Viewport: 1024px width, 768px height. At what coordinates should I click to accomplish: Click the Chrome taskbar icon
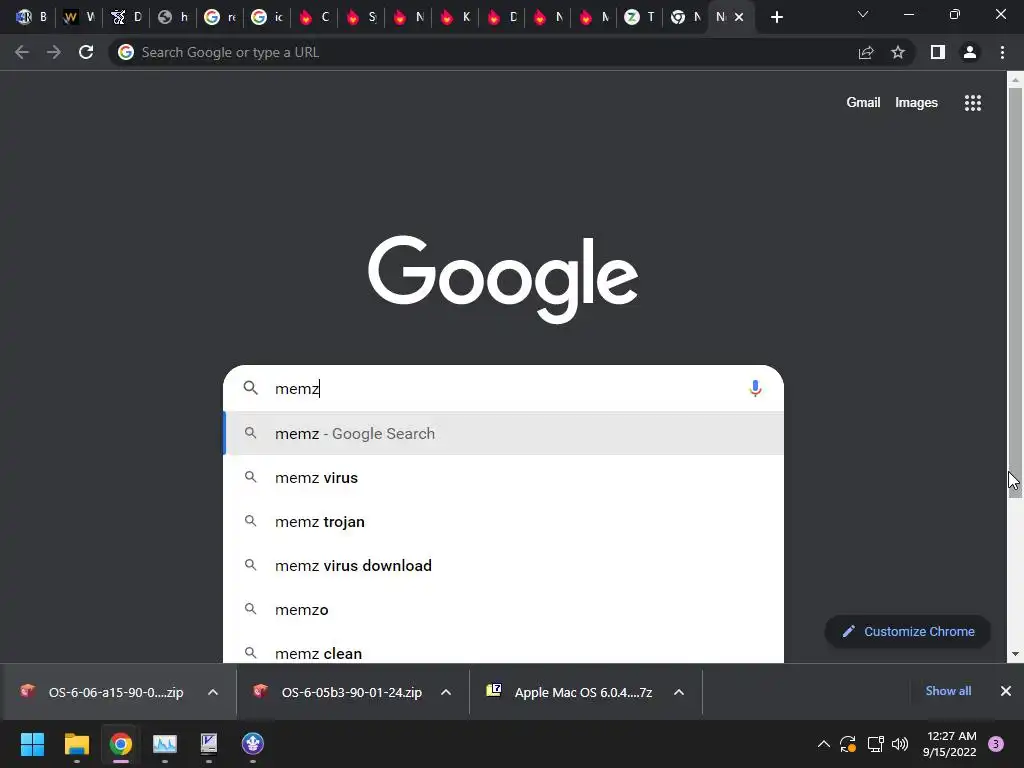click(x=121, y=744)
